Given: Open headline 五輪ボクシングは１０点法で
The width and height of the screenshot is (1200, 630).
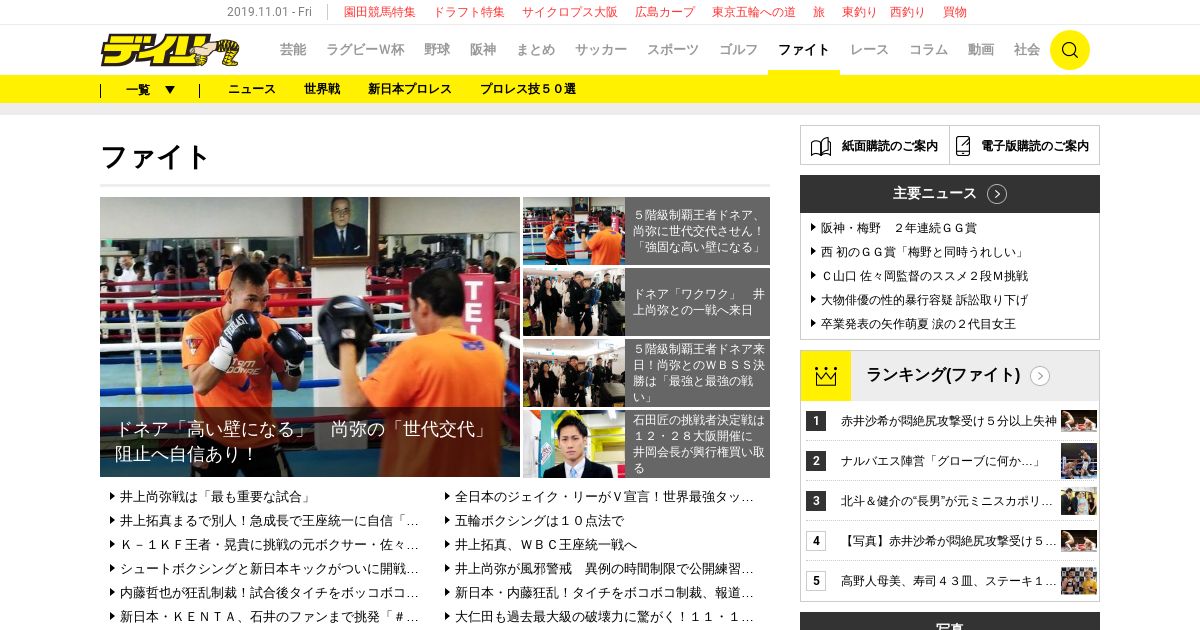Looking at the screenshot, I should pyautogui.click(x=539, y=520).
